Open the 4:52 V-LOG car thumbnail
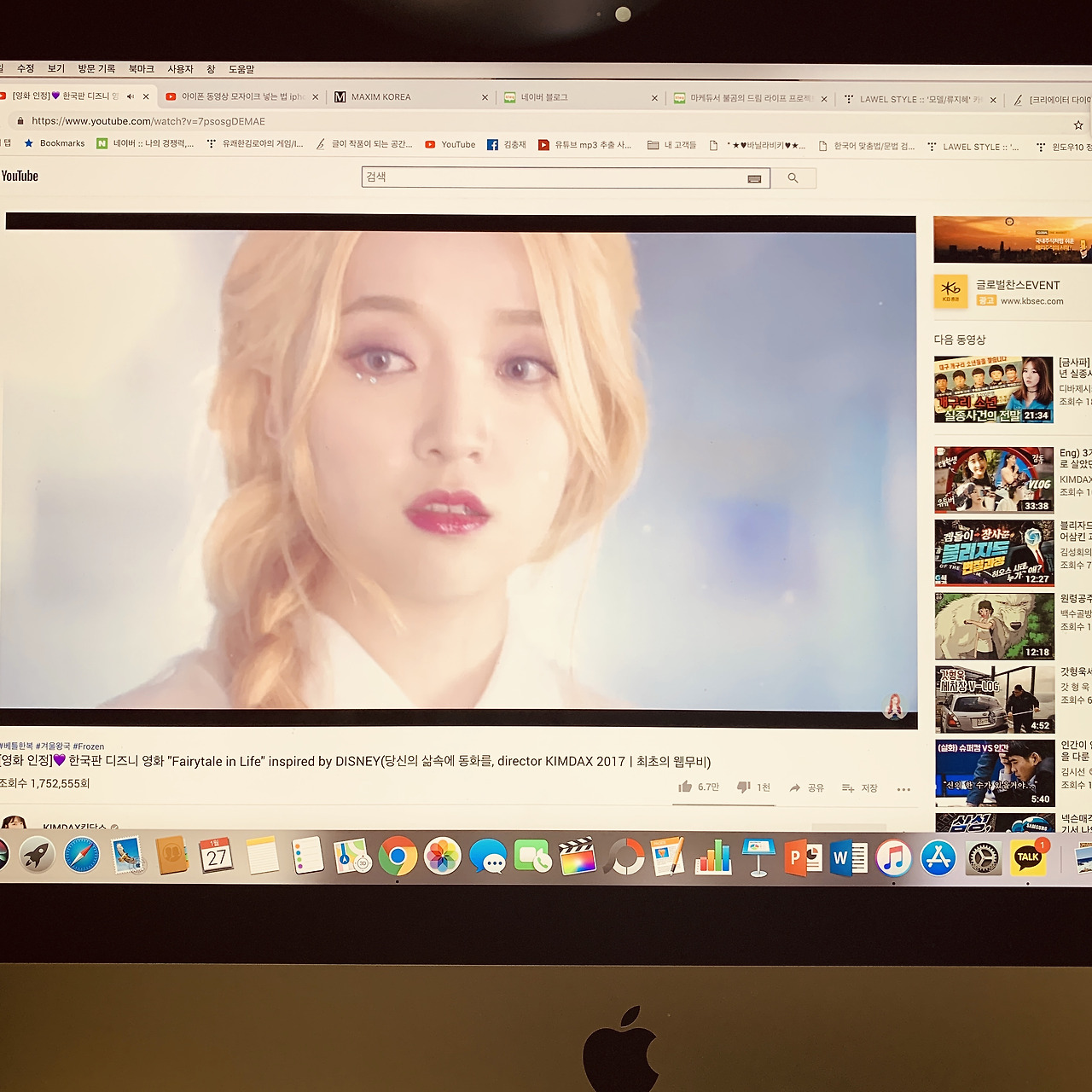Viewport: 1092px width, 1092px height. click(995, 700)
